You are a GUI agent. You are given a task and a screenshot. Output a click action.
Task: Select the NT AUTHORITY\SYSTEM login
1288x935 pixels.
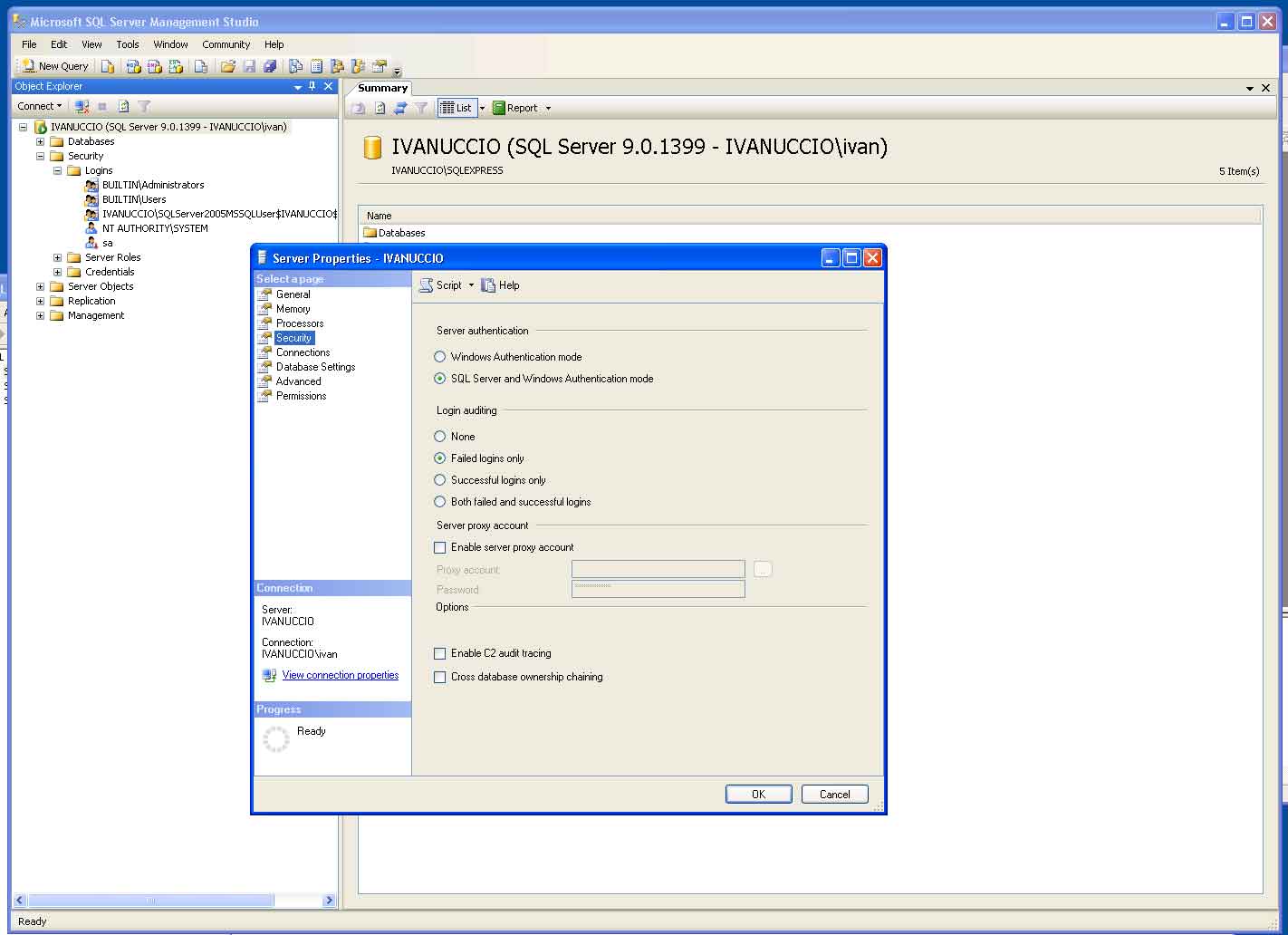click(x=155, y=228)
